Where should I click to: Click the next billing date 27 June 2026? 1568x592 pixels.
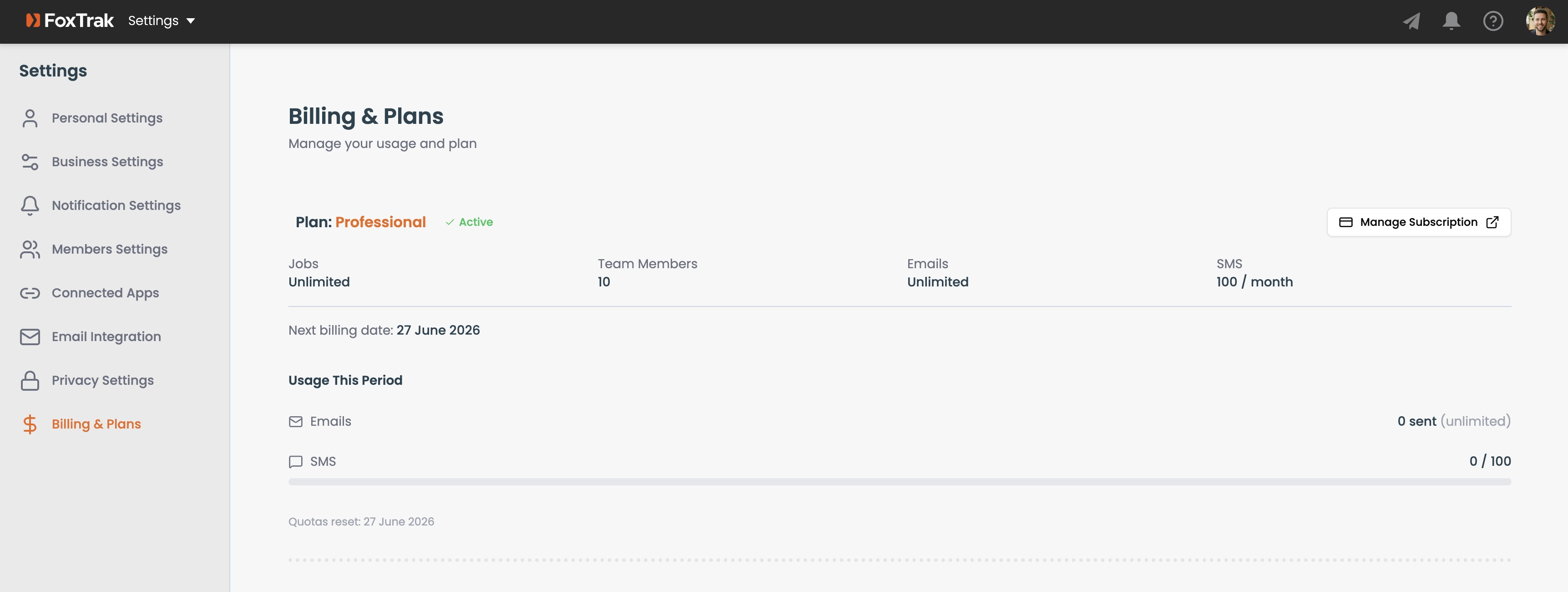(438, 330)
